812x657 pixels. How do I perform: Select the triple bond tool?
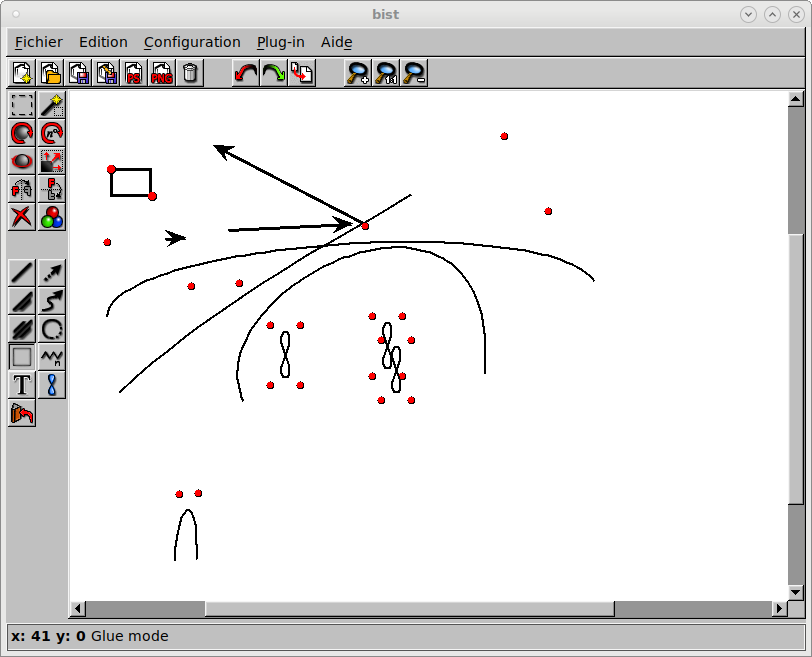(22, 329)
